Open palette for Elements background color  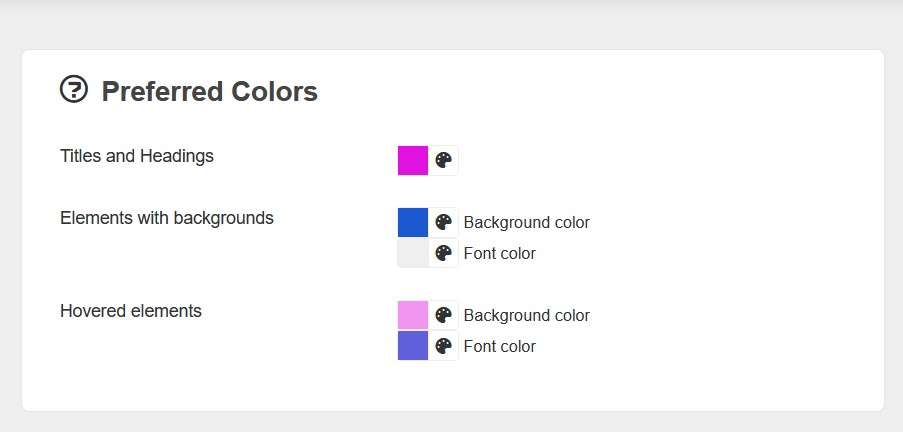pos(444,222)
